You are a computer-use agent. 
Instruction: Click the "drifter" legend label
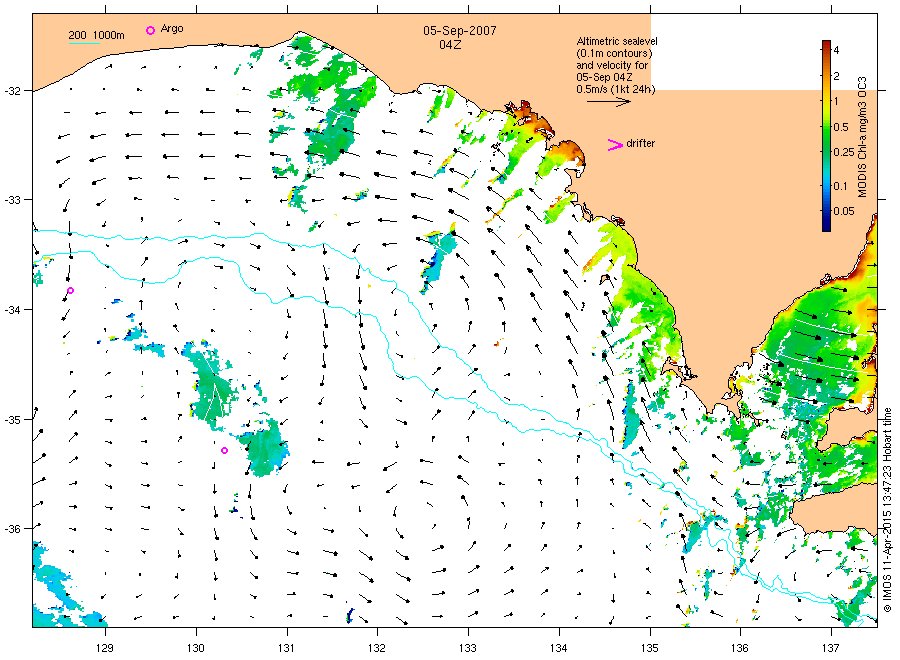[641, 143]
